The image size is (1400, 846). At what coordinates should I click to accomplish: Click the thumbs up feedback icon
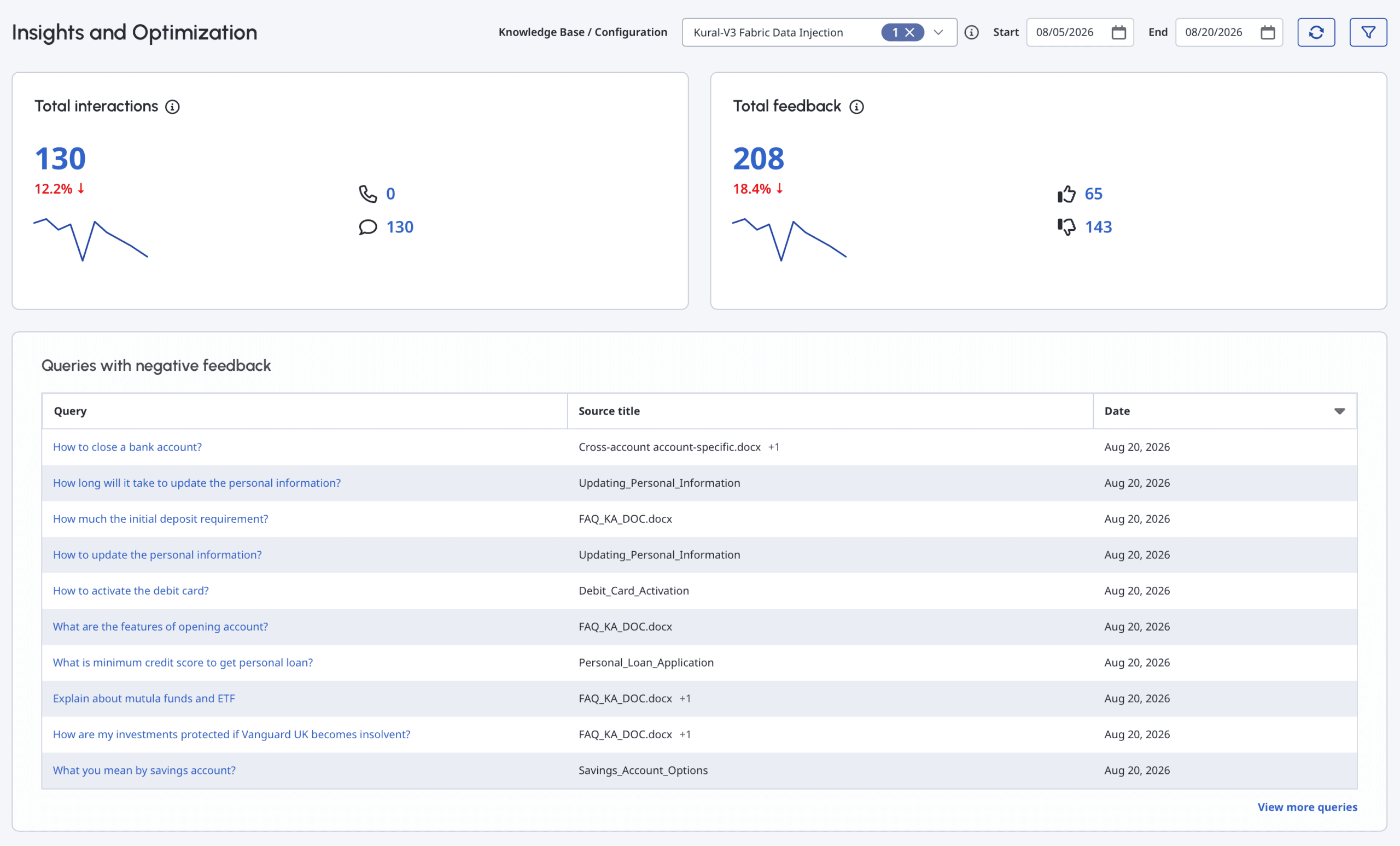(x=1066, y=194)
